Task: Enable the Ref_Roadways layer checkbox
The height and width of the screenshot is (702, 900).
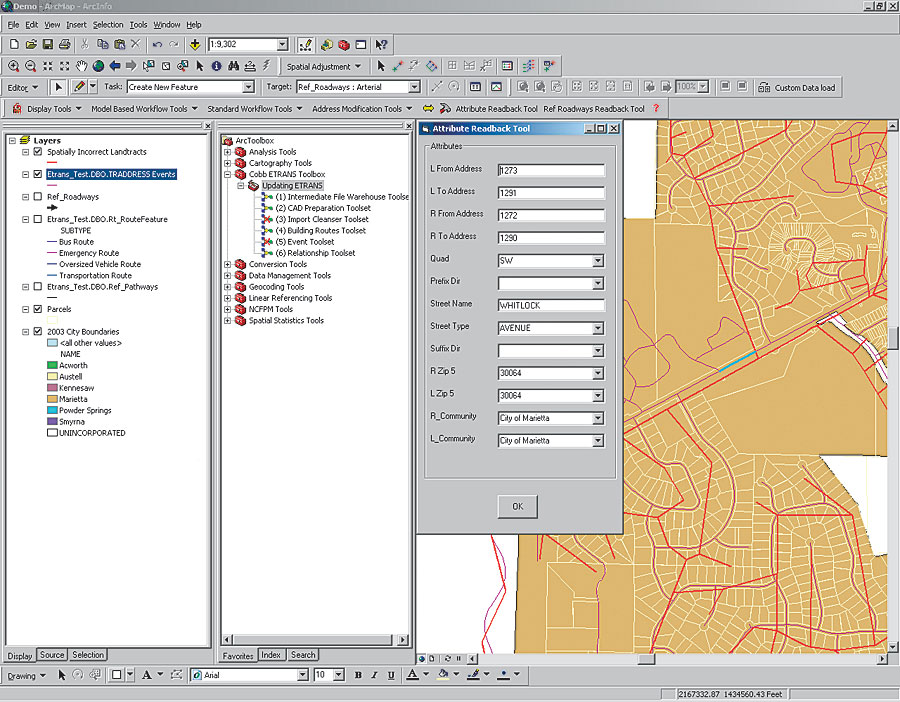Action: point(38,197)
